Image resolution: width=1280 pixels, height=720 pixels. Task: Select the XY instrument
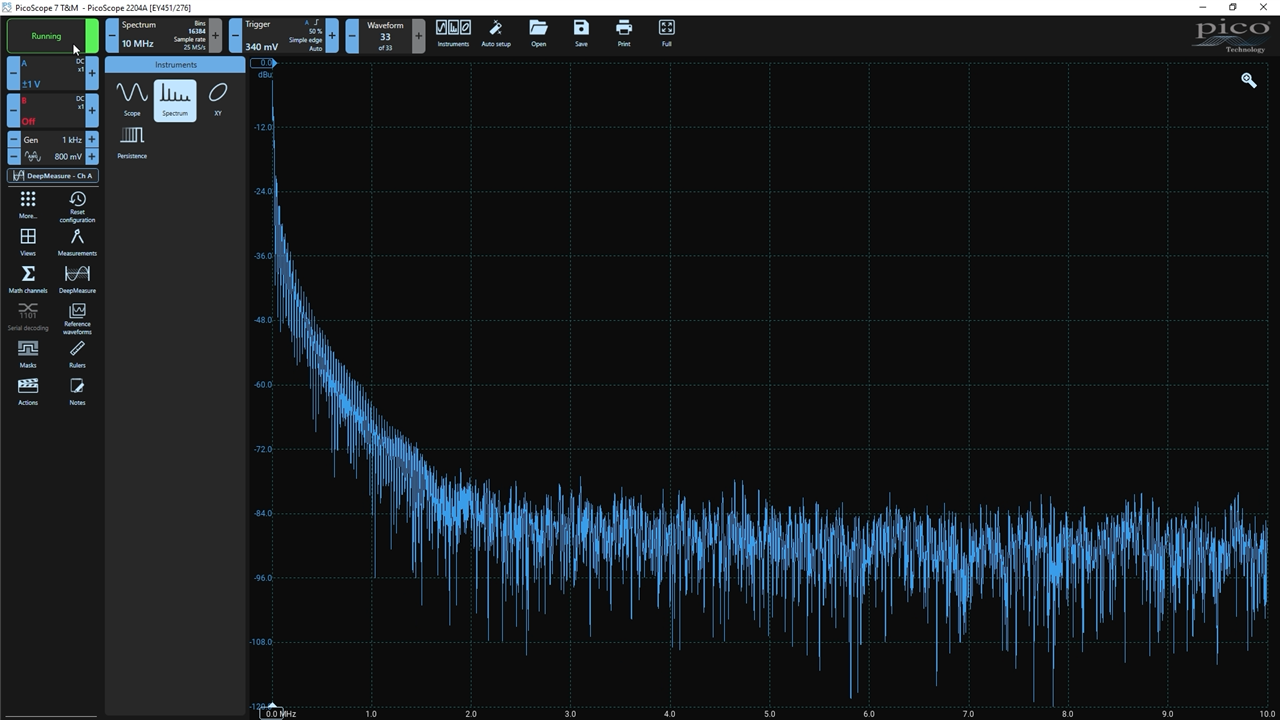pyautogui.click(x=218, y=99)
